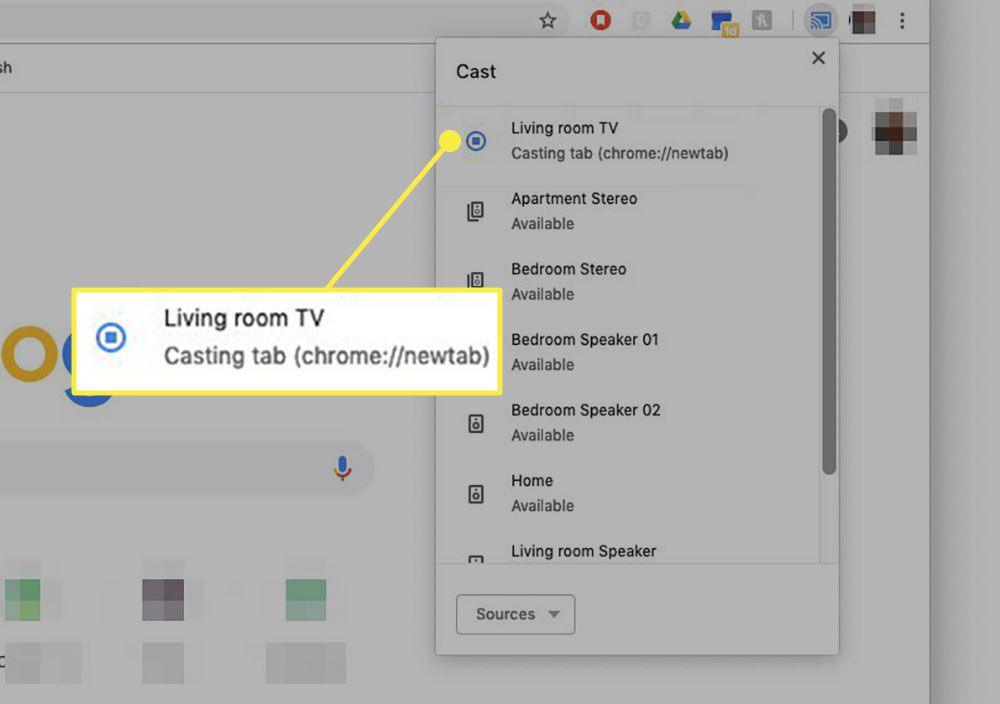Image resolution: width=1000 pixels, height=704 pixels.
Task: Open the teal green shortcut tile
Action: (x=306, y=599)
